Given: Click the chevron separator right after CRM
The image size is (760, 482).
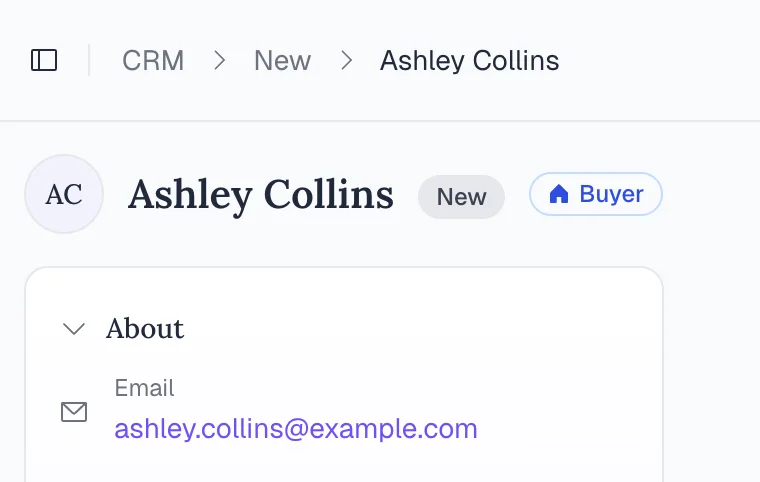Looking at the screenshot, I should (219, 61).
